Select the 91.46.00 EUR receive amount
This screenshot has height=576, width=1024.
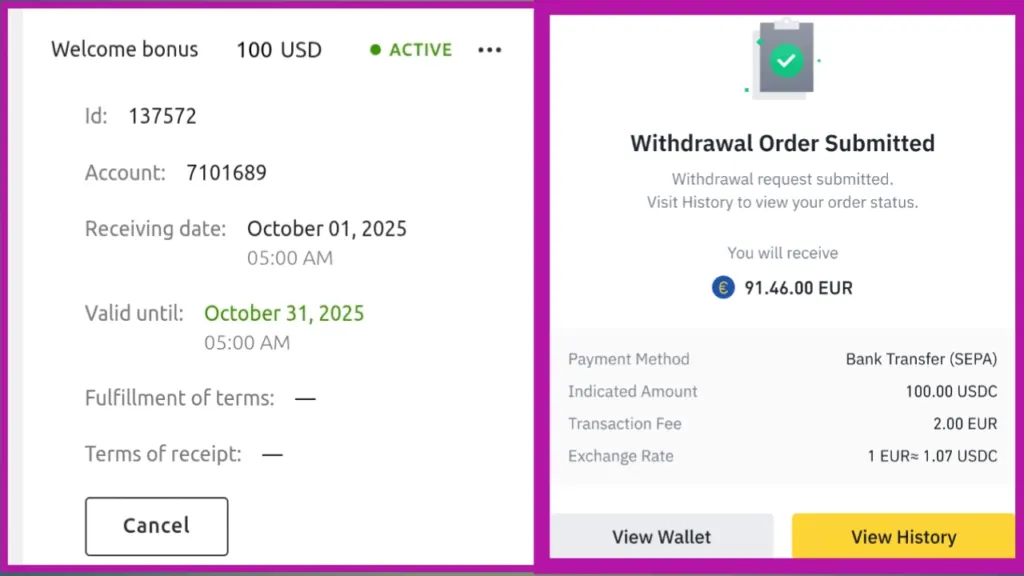tap(798, 288)
